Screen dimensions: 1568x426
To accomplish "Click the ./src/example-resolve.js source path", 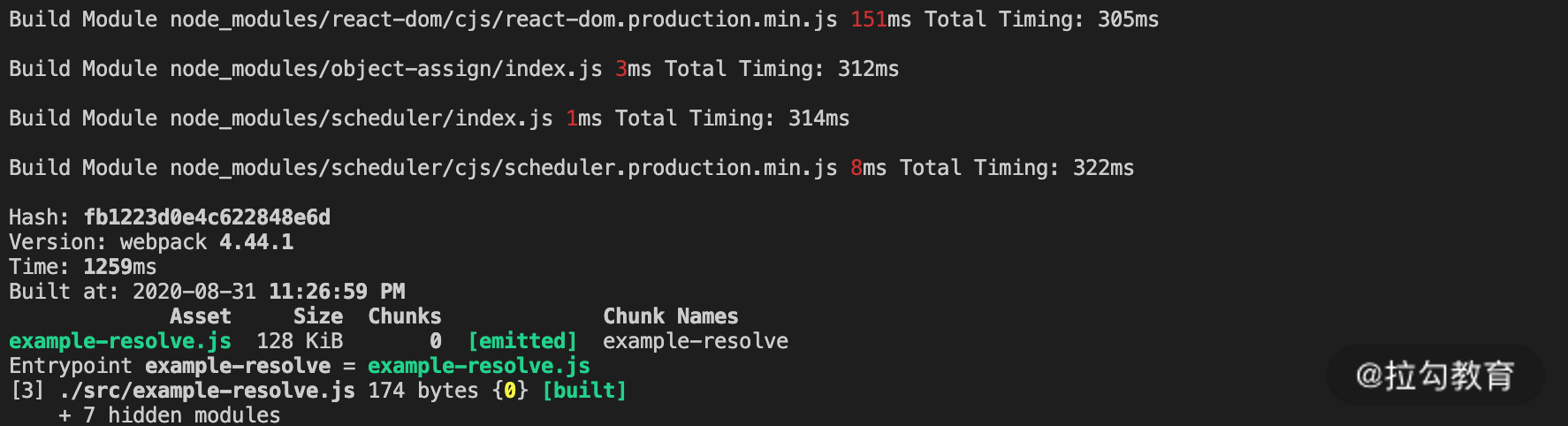I will point(207,391).
